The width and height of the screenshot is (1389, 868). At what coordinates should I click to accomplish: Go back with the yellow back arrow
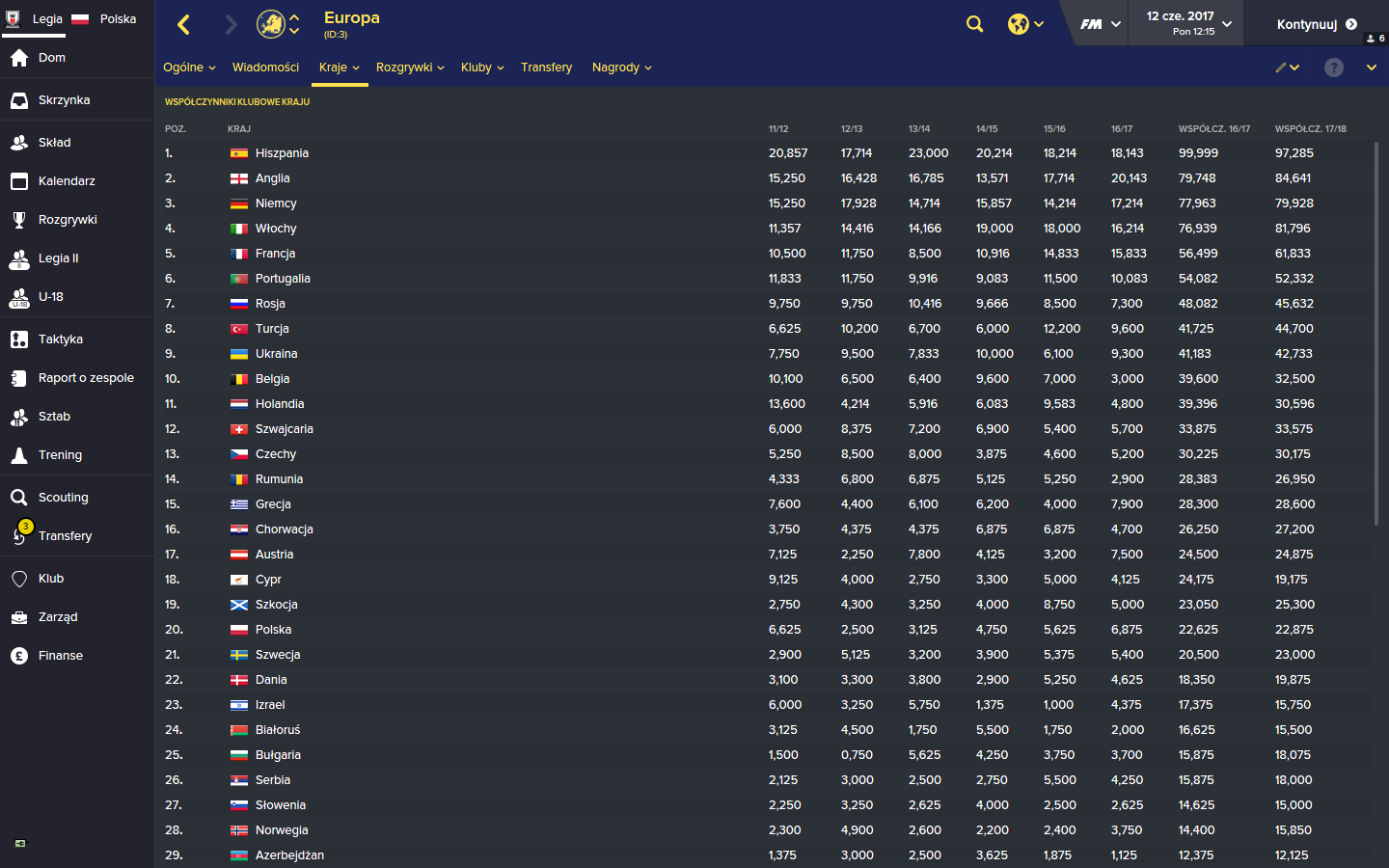(x=184, y=24)
